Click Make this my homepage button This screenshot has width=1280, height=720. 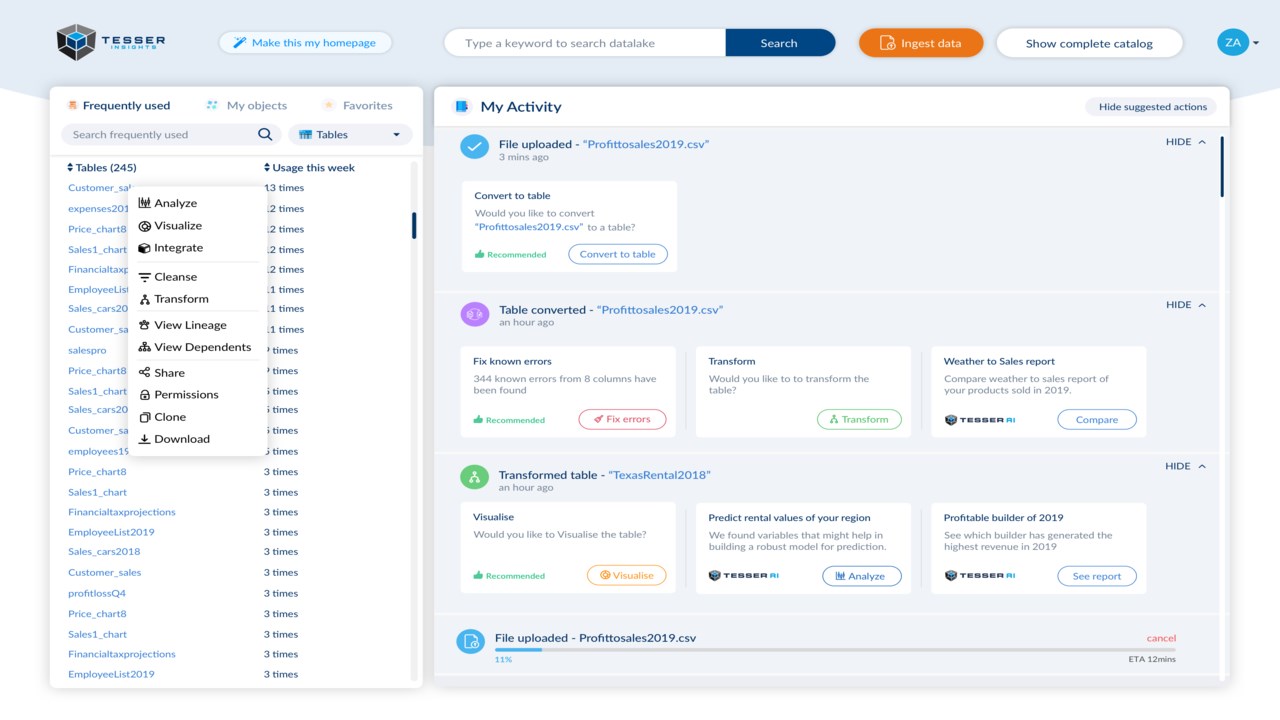coord(305,43)
